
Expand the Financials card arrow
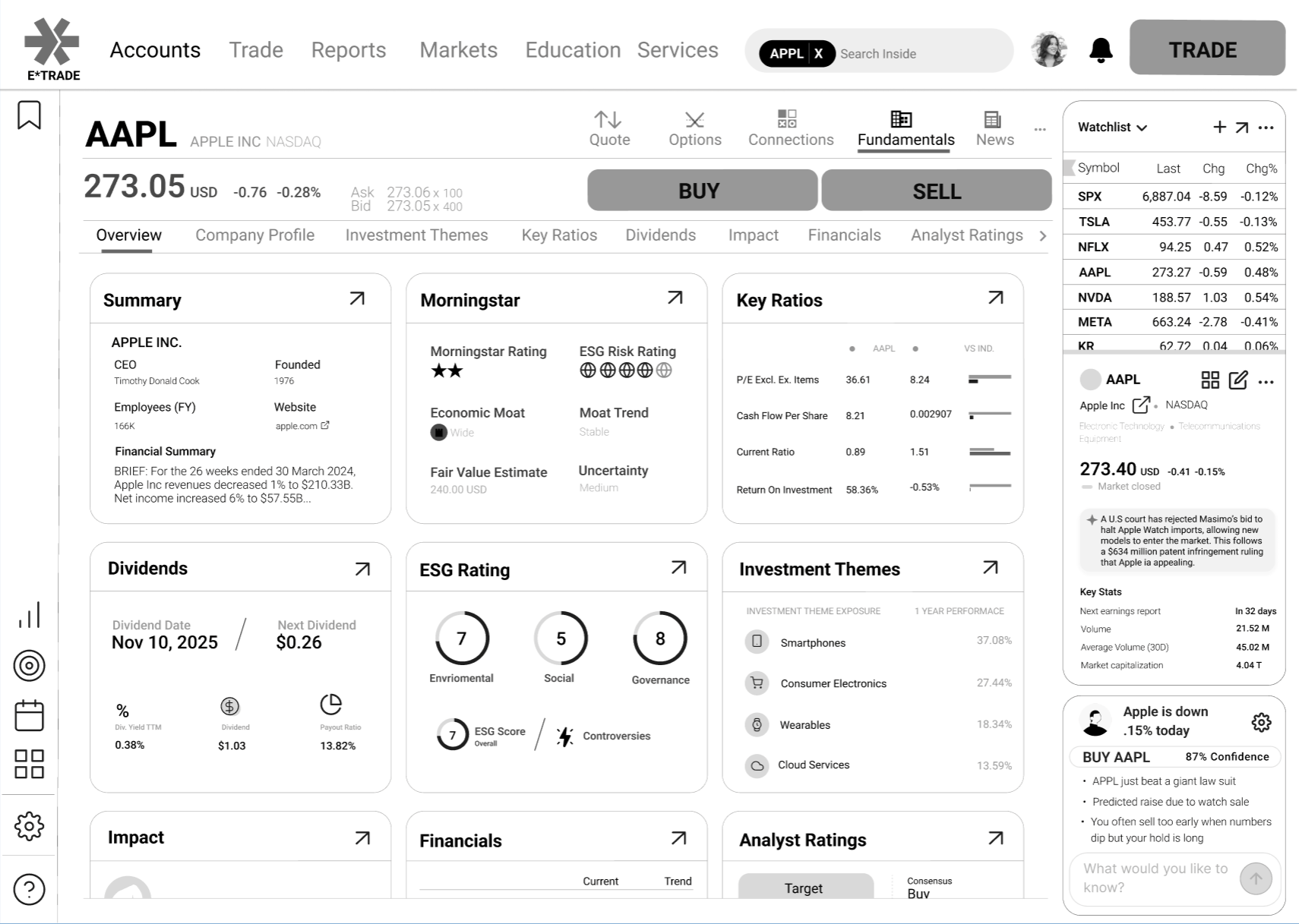click(x=679, y=837)
